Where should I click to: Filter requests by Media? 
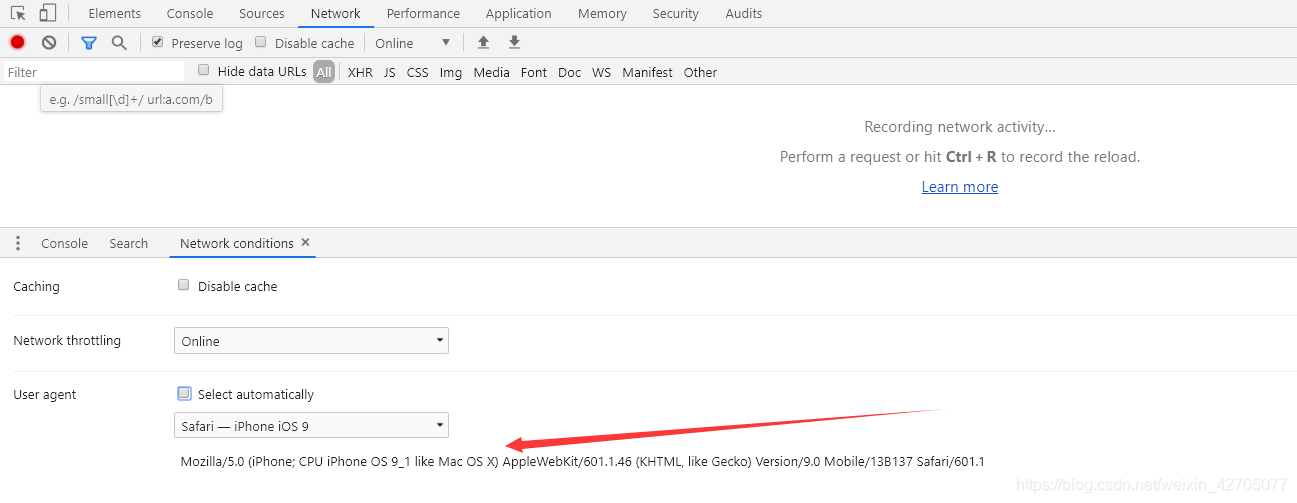(x=492, y=72)
